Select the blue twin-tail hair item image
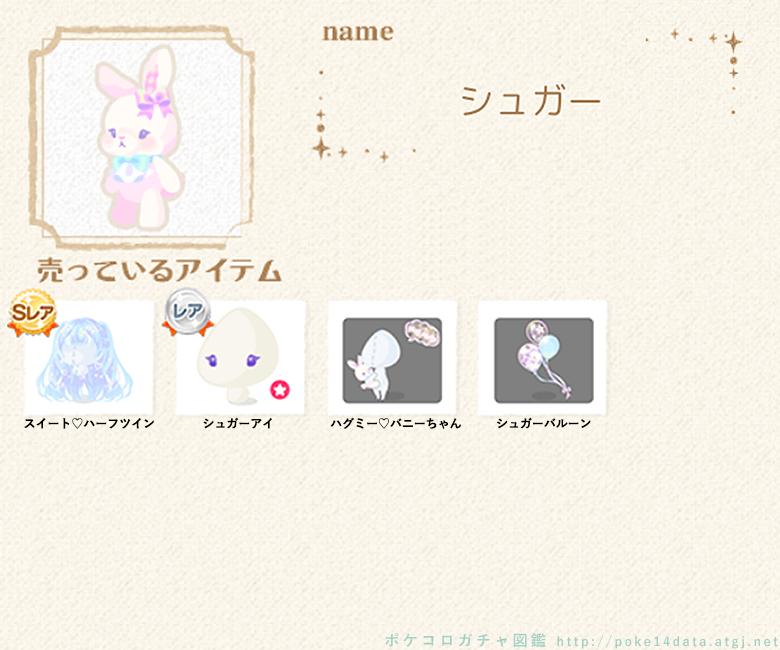780x650 pixels. [x=84, y=359]
